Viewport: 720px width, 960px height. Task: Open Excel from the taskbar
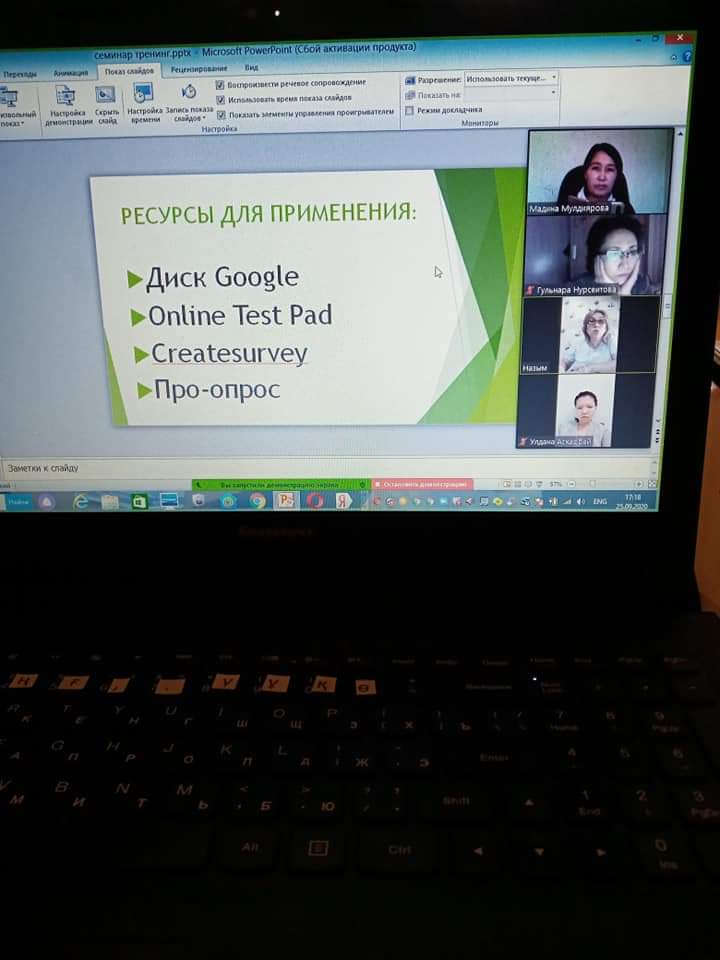[x=139, y=502]
